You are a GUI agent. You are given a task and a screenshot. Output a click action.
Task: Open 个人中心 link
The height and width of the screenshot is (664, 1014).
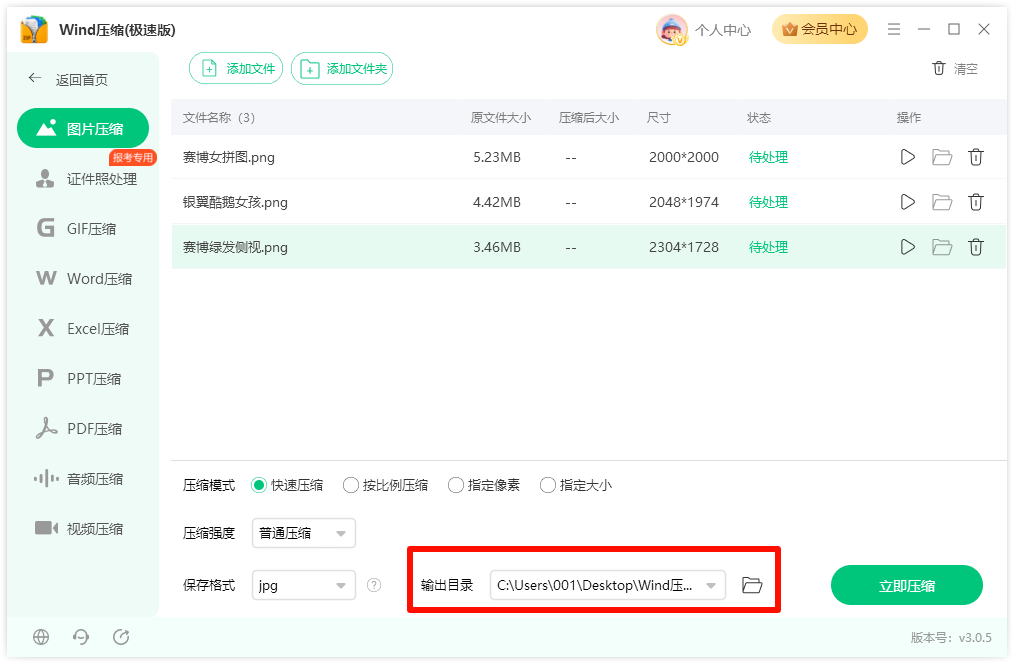pyautogui.click(x=723, y=30)
